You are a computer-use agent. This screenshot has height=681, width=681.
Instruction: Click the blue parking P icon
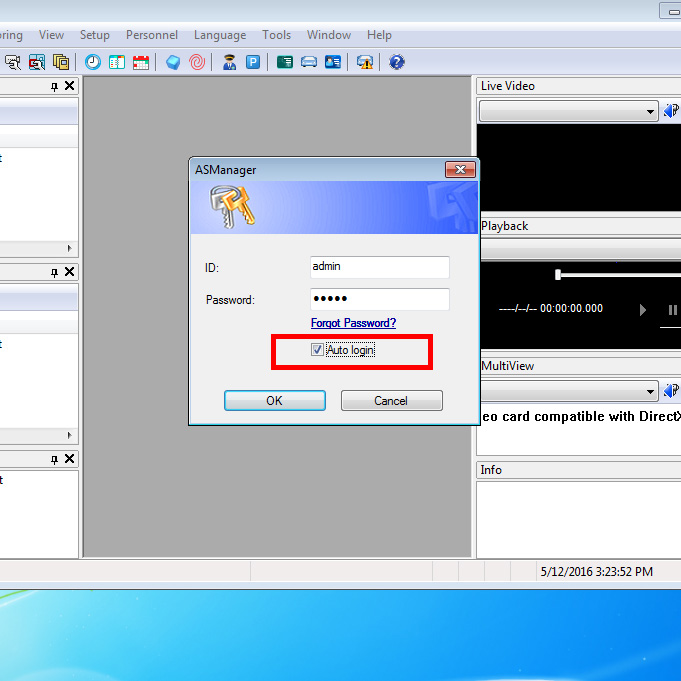[253, 62]
